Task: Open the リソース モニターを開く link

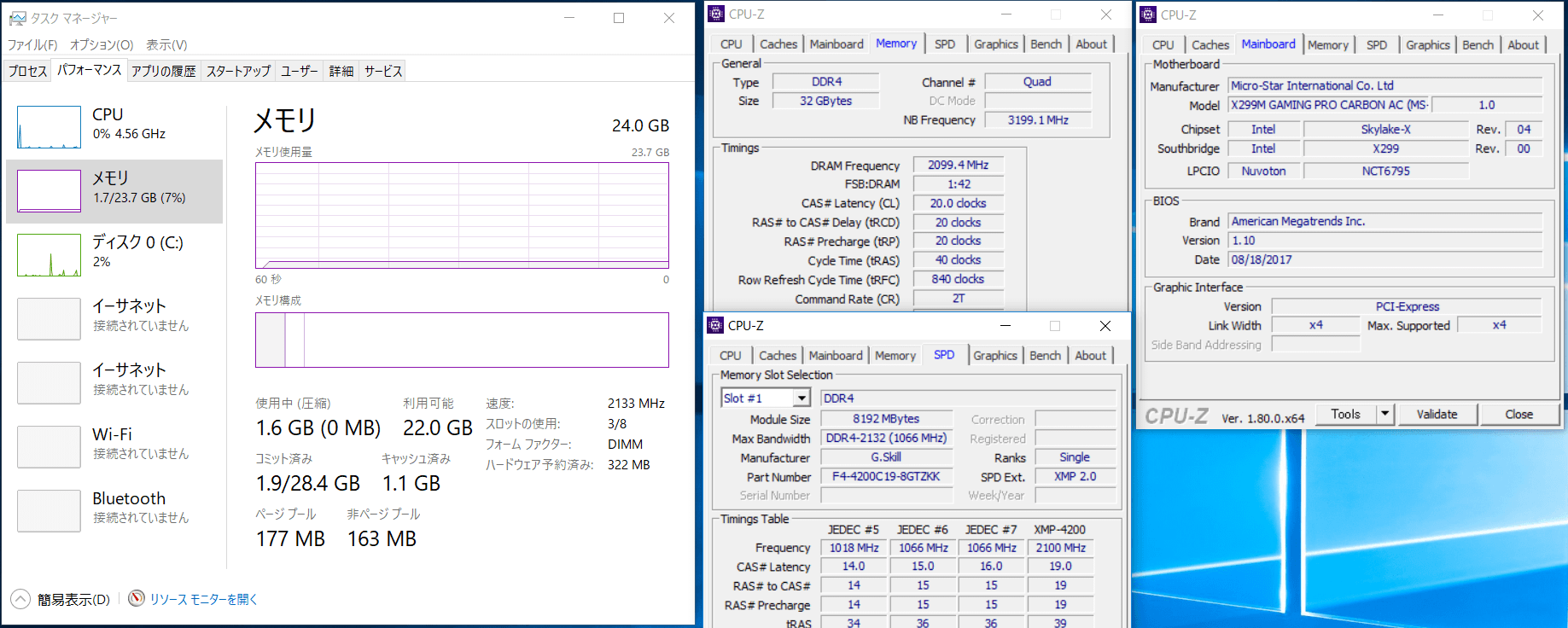Action: pos(204,599)
